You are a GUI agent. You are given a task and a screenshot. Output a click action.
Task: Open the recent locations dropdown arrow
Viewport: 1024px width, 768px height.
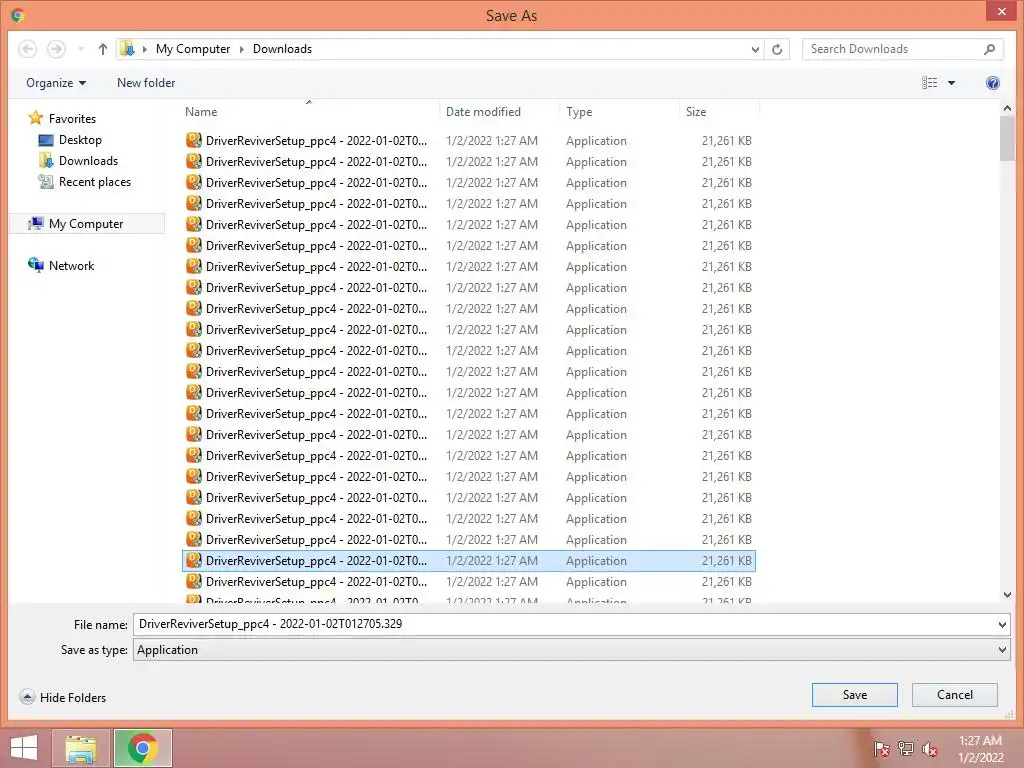pyautogui.click(x=80, y=49)
